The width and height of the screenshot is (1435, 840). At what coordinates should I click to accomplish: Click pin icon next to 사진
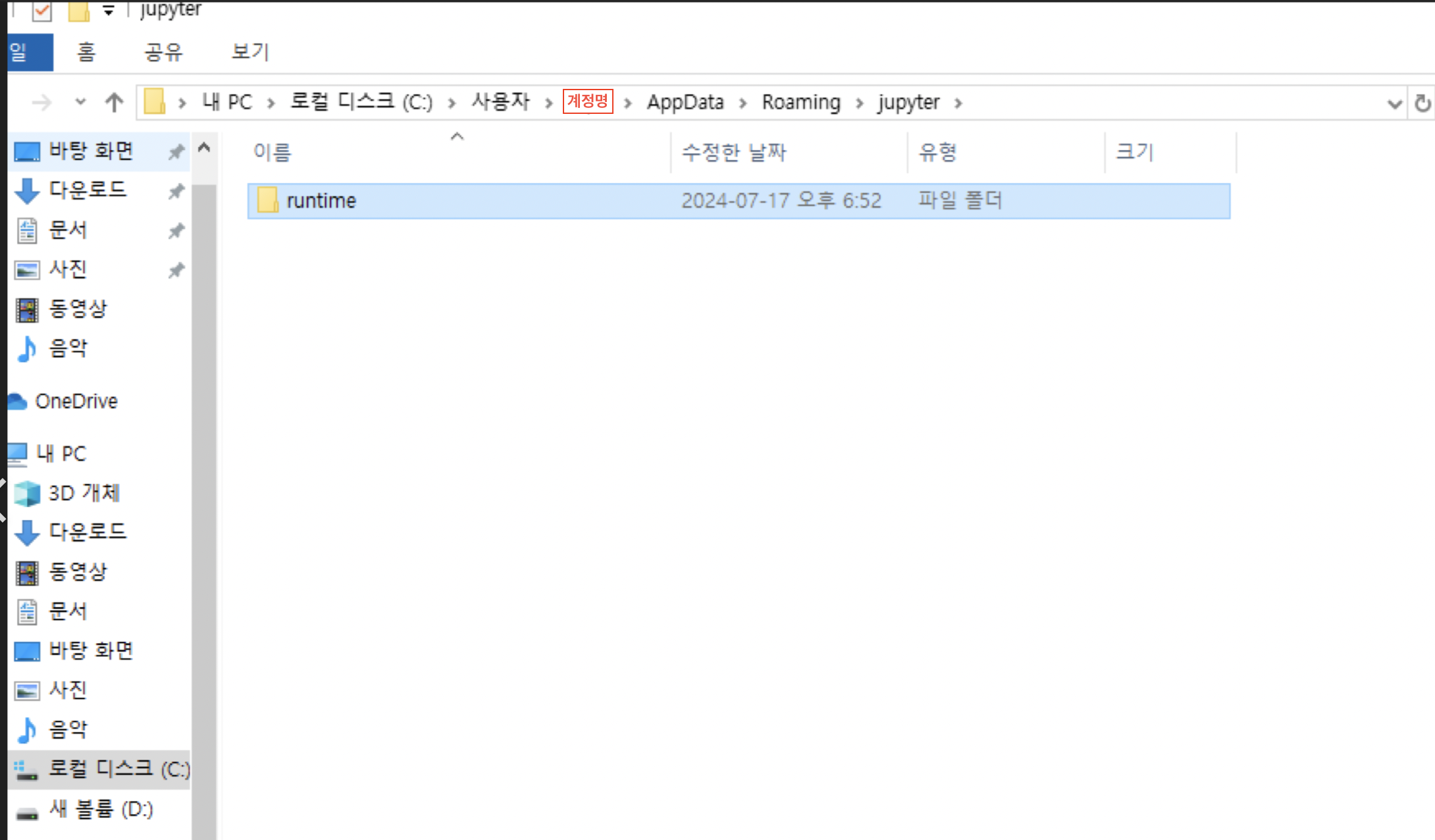click(176, 271)
